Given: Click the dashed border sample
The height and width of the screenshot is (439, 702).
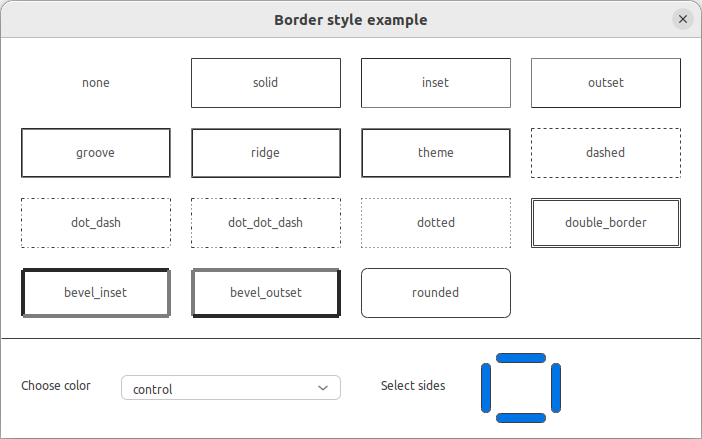Looking at the screenshot, I should (x=606, y=153).
